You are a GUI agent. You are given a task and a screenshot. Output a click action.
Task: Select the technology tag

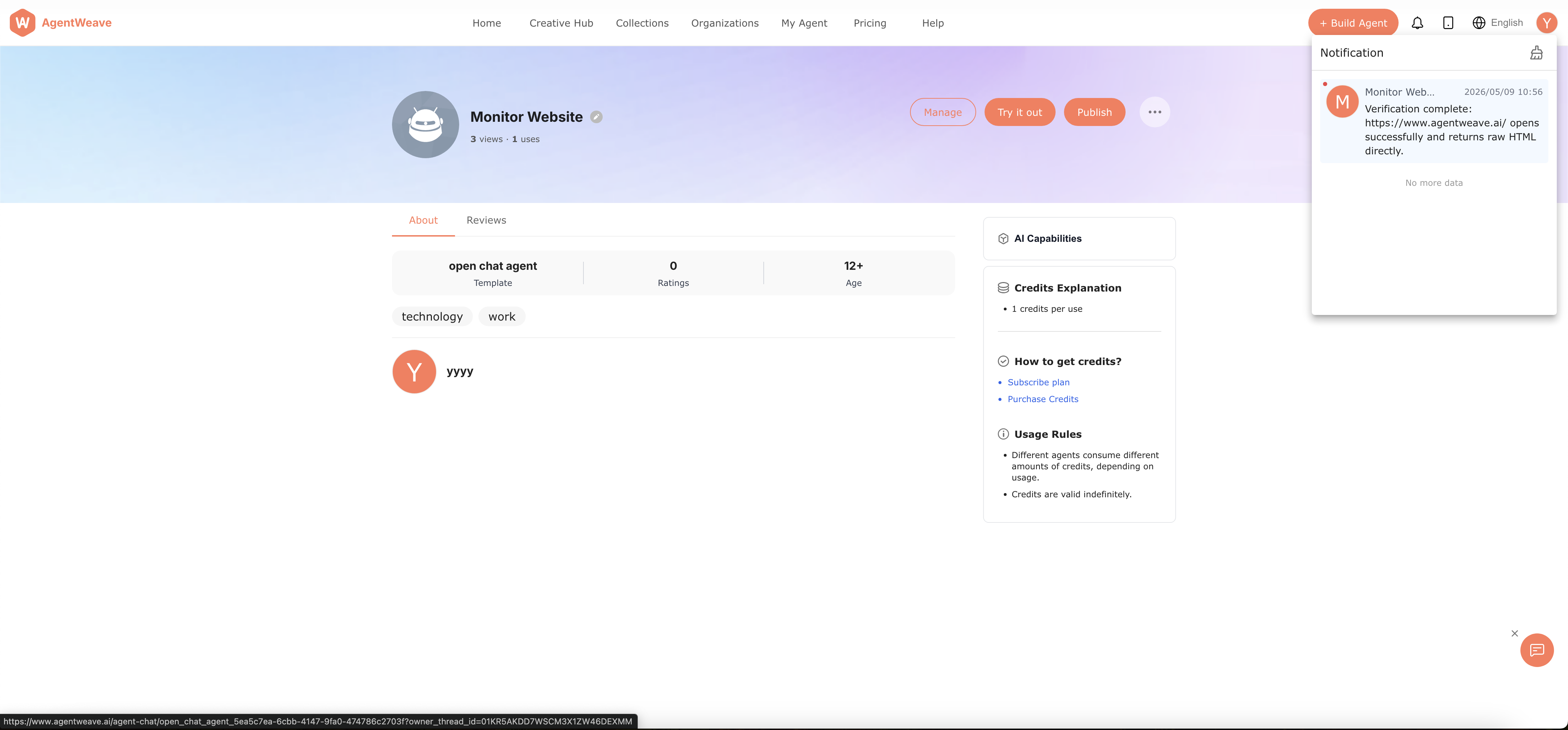[432, 317]
